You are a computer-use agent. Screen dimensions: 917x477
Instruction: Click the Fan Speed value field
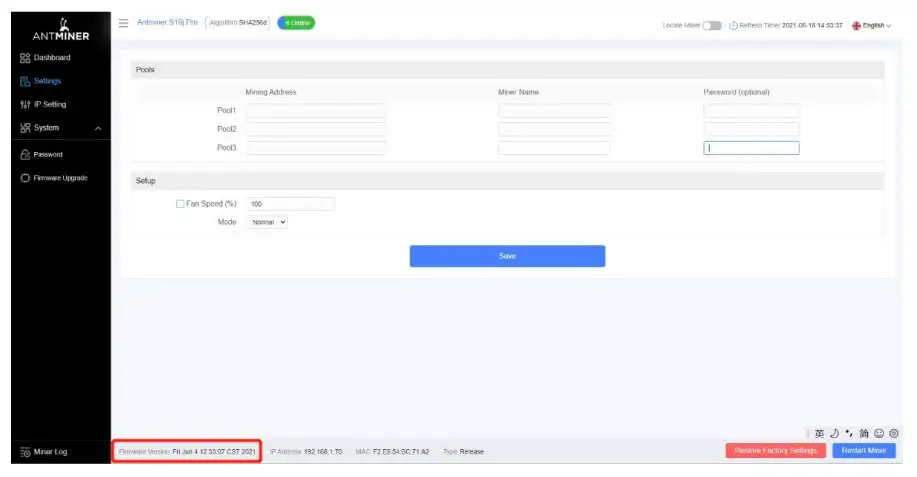click(291, 204)
